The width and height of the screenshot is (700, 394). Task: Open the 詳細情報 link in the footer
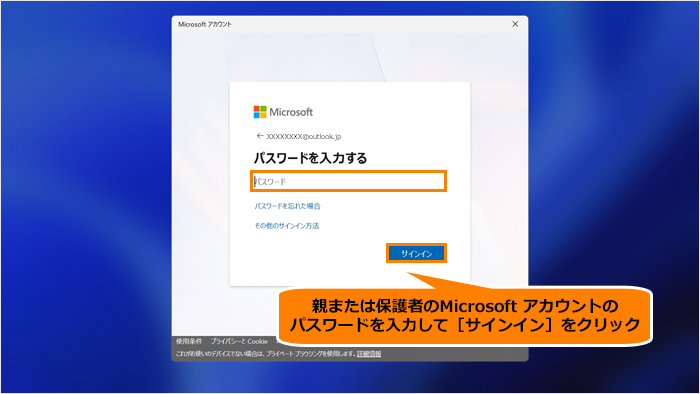(369, 354)
